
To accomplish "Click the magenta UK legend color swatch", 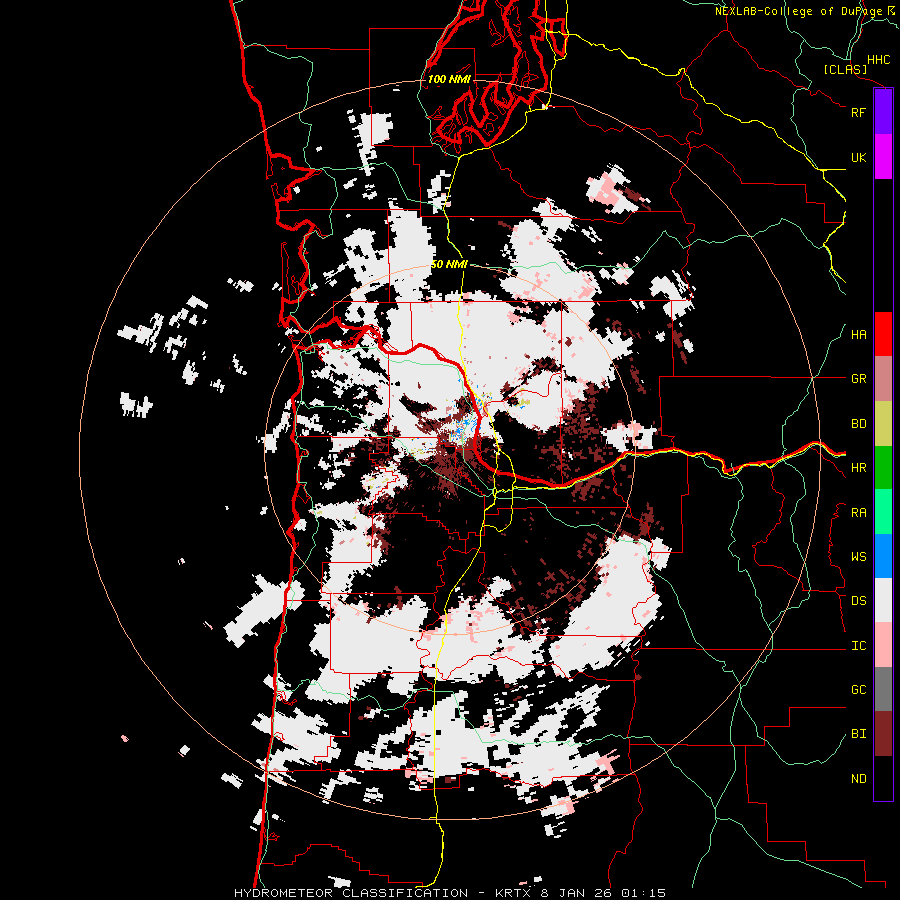I will [883, 157].
